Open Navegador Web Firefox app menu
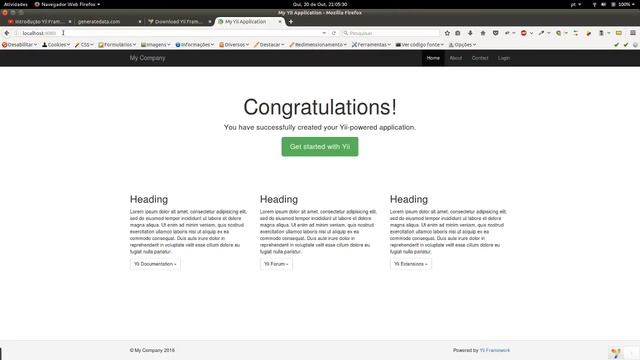640x360 pixels. coord(67,4)
